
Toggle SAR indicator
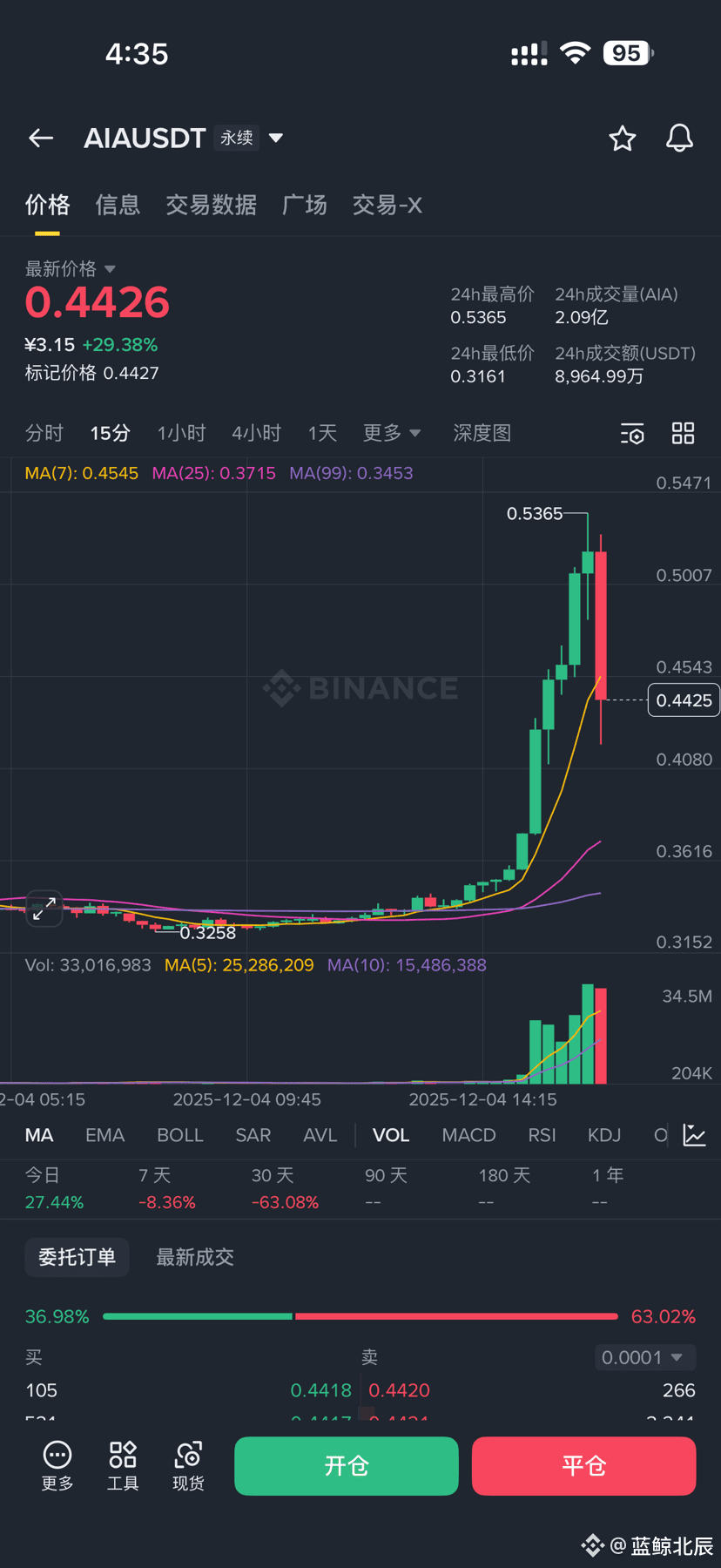[x=253, y=1135]
